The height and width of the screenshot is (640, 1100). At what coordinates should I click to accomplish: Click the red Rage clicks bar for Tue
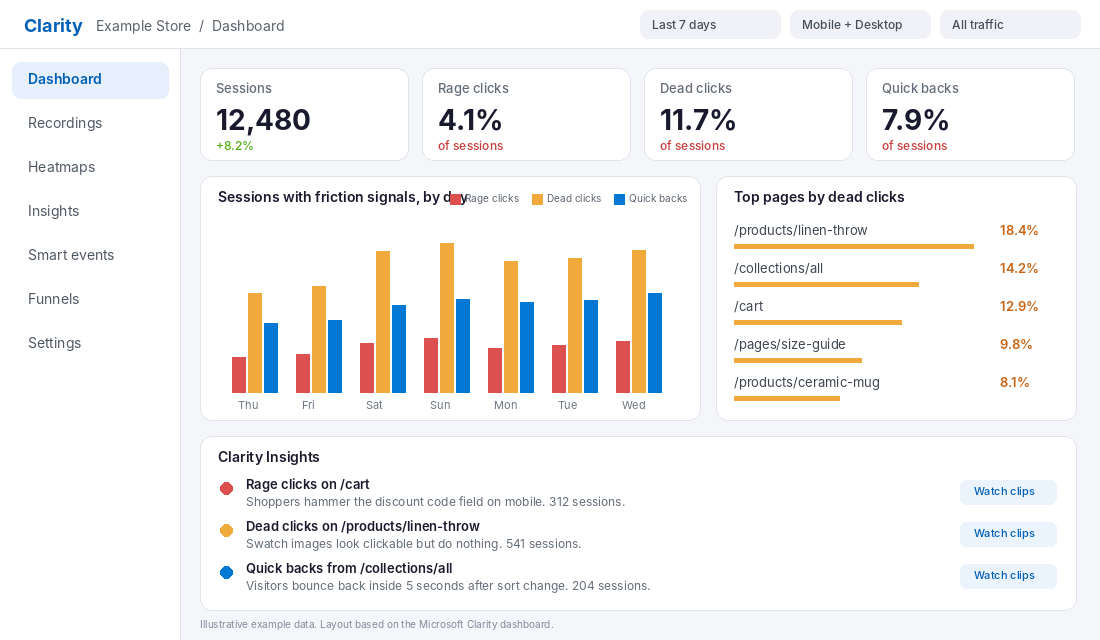tap(559, 369)
